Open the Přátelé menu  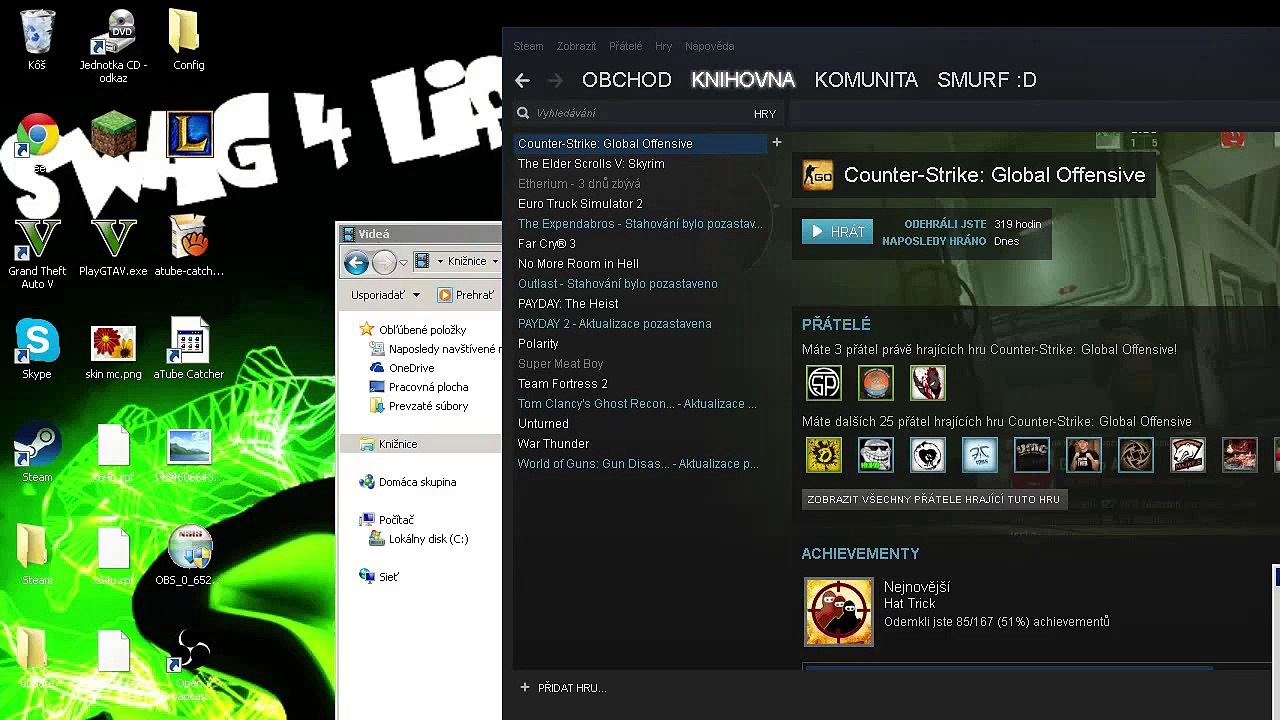[625, 46]
